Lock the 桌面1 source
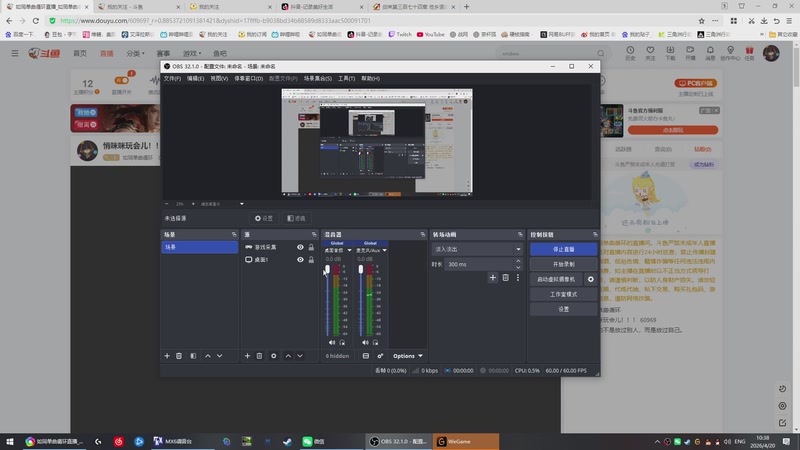This screenshot has width=800, height=450. pos(311,260)
